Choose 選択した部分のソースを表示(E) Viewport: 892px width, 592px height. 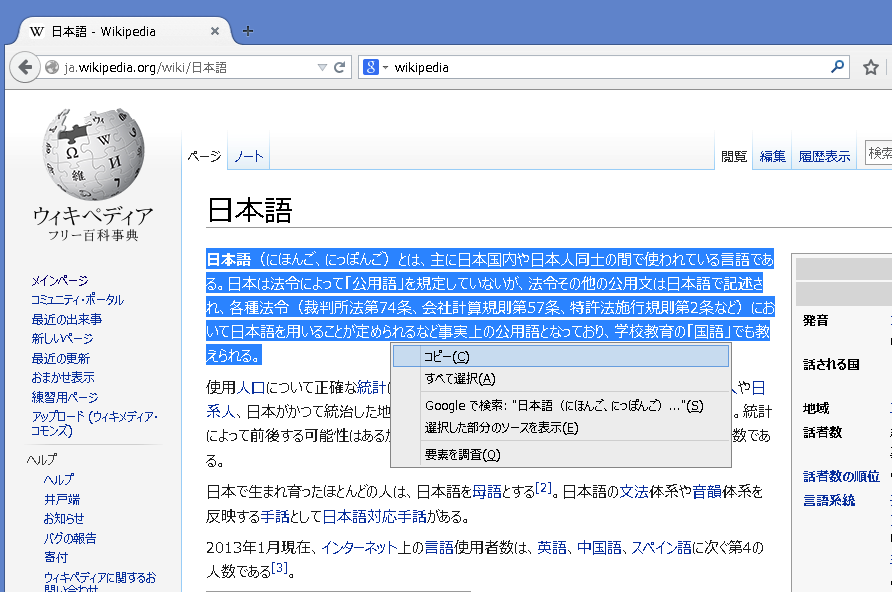click(x=561, y=428)
